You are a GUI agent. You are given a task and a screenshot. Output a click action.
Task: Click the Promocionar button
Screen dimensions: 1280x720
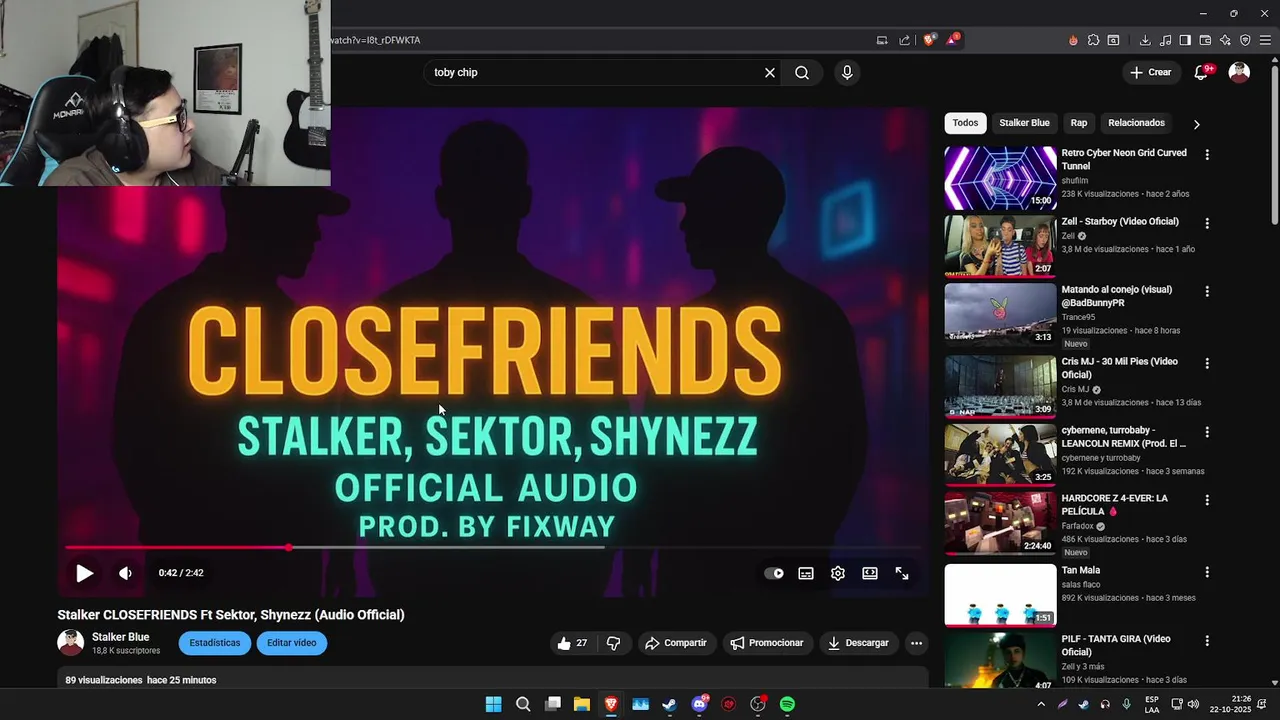click(767, 643)
